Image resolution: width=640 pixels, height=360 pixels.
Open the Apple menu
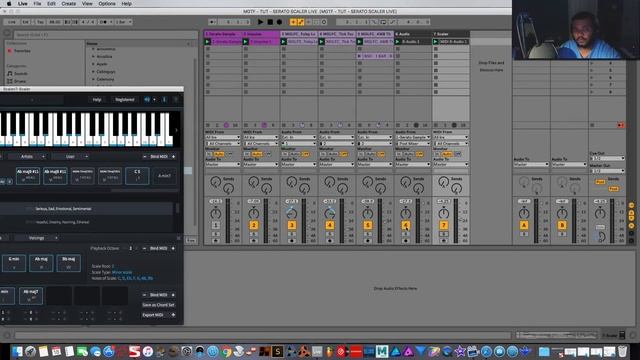point(9,4)
